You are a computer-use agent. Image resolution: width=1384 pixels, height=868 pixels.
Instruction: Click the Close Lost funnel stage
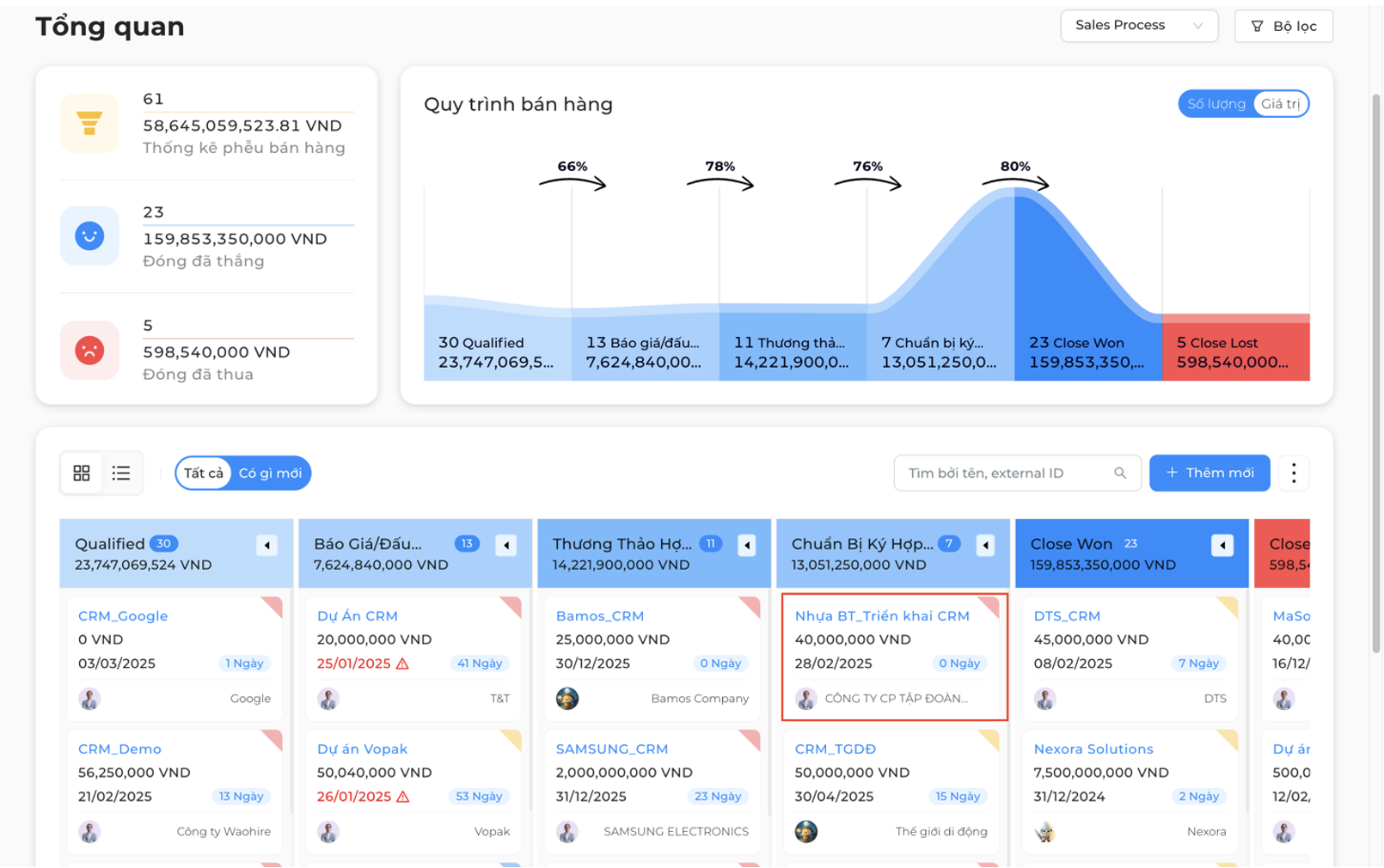1236,347
